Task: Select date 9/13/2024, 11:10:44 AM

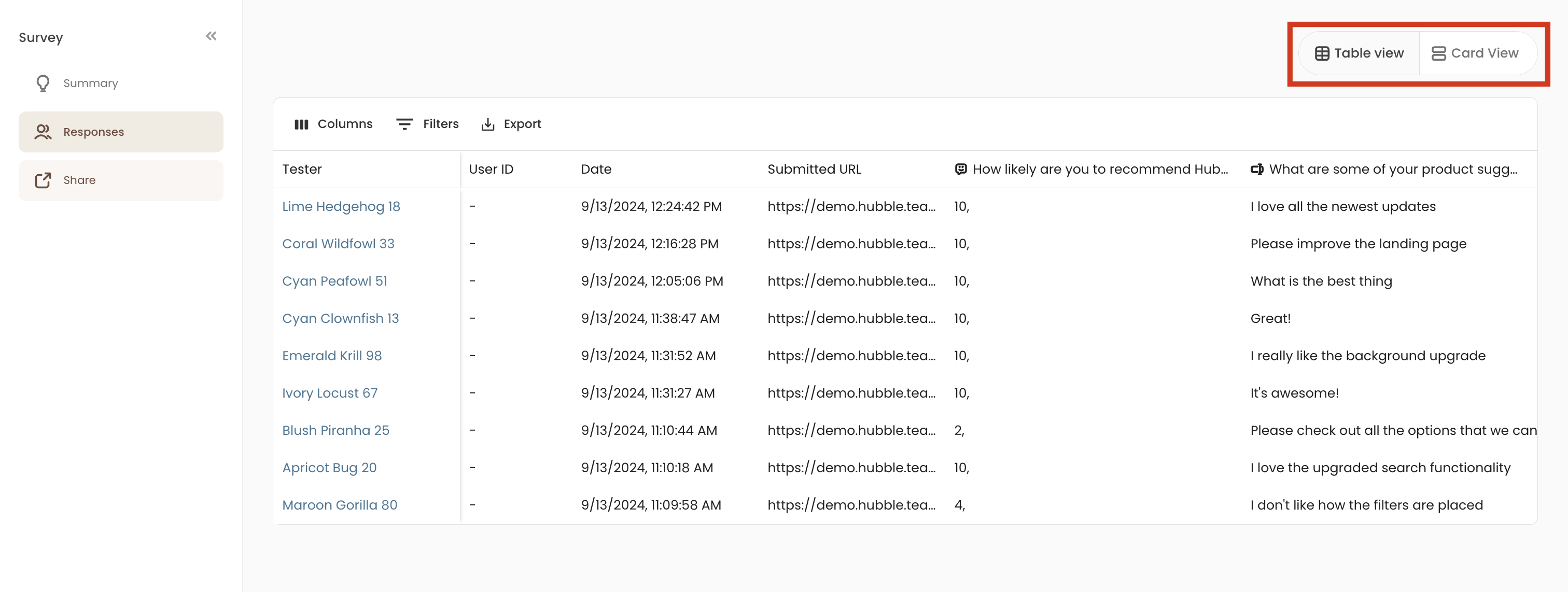Action: click(649, 431)
